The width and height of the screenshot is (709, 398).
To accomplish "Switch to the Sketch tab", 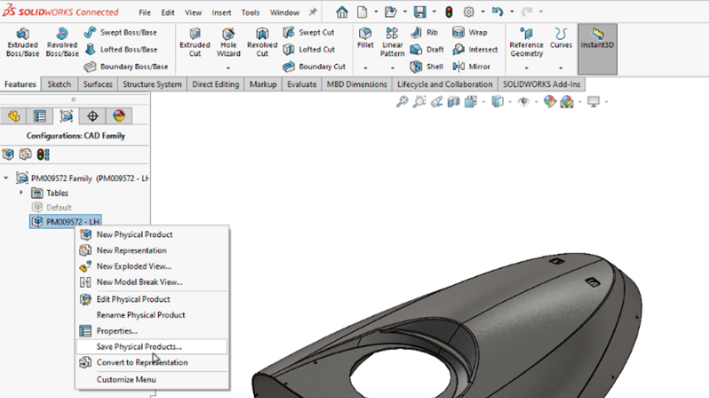I will (x=59, y=84).
